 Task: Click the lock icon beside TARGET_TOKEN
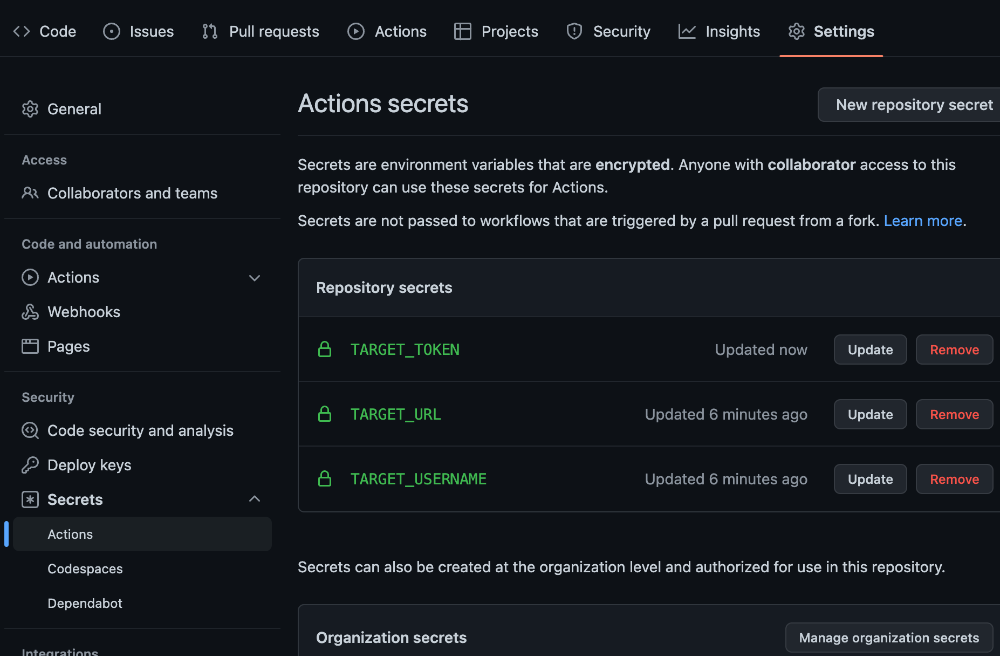(325, 349)
